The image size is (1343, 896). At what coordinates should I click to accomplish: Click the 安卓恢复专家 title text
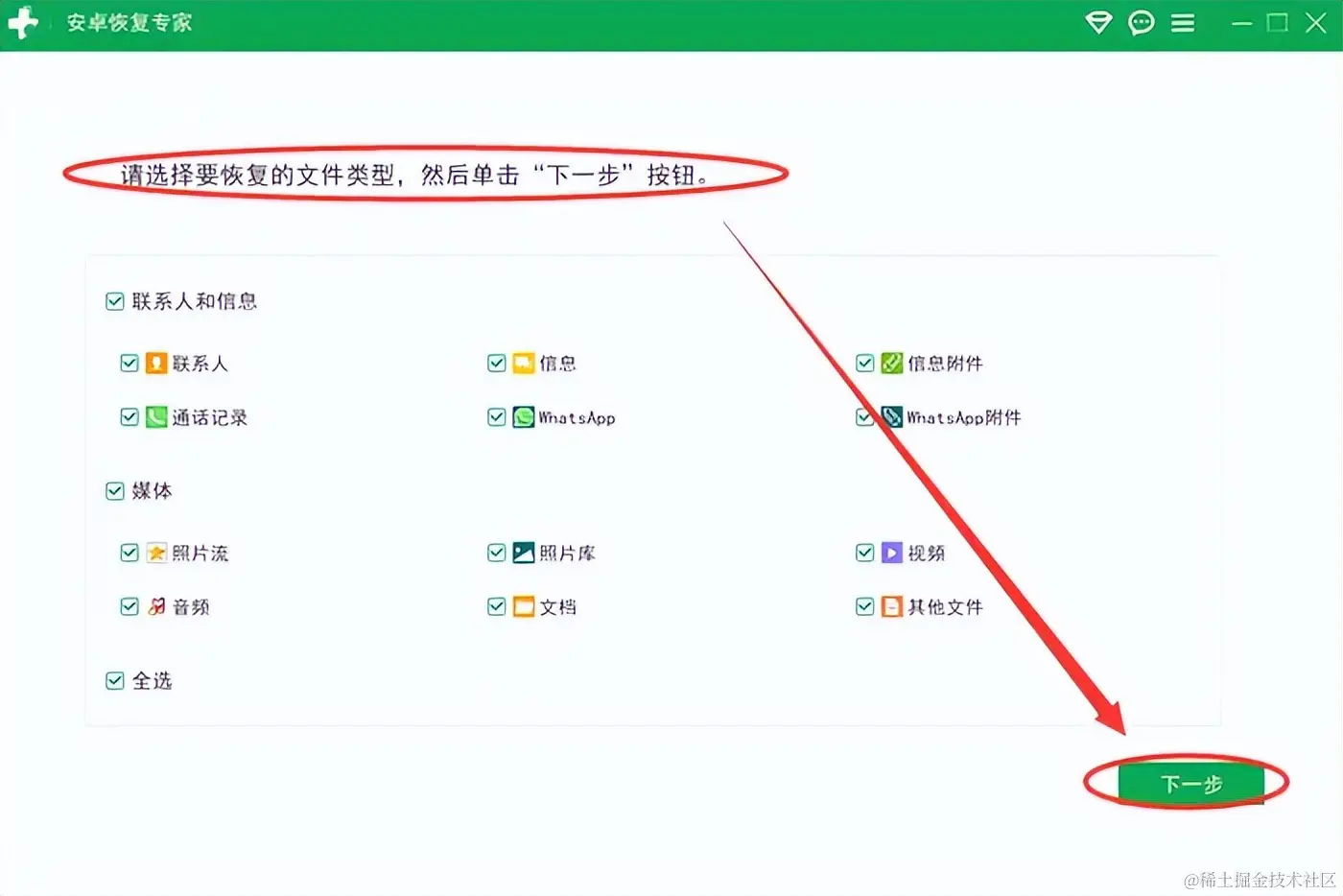130,23
